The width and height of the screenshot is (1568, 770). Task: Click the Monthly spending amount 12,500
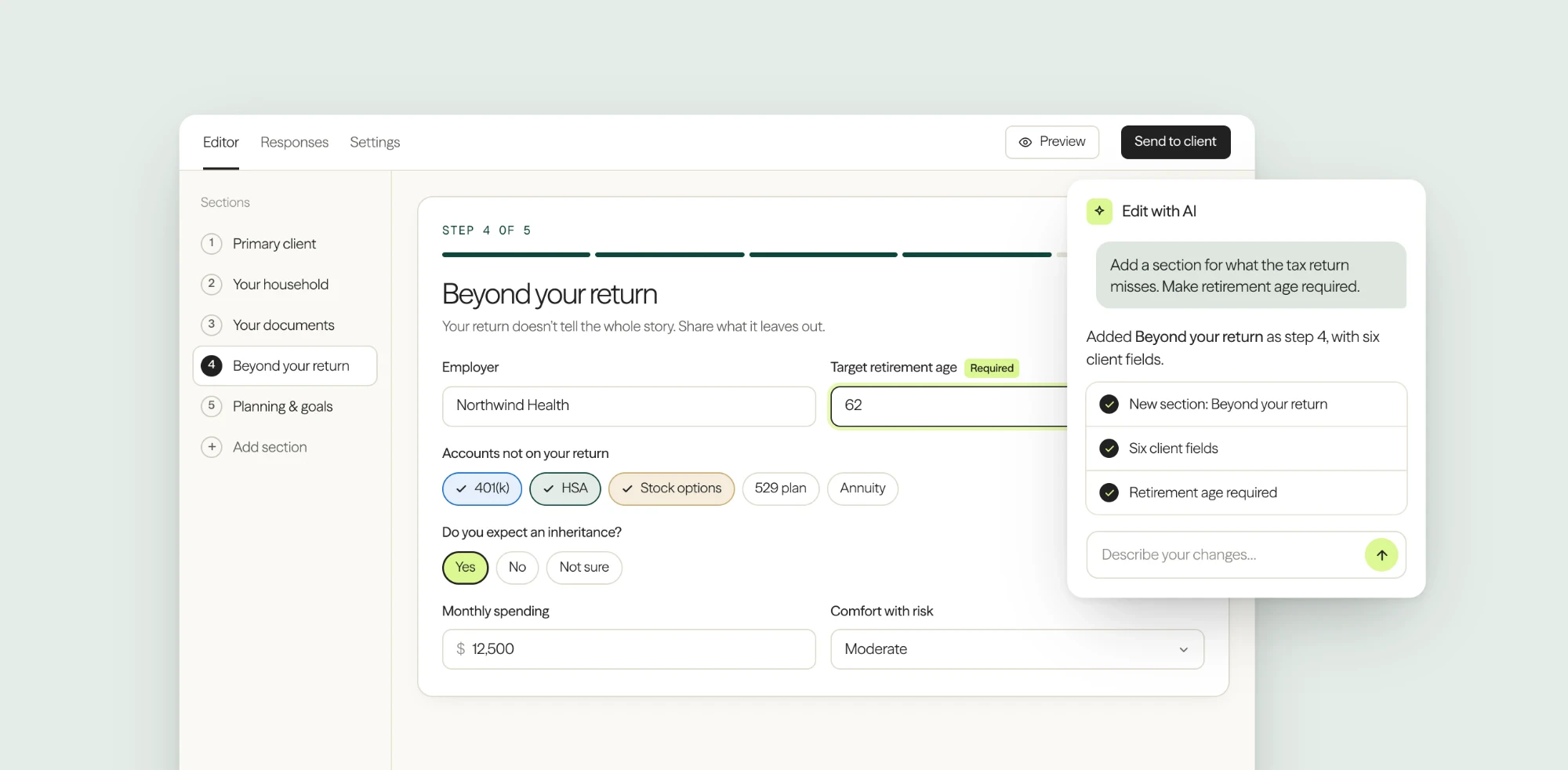pos(493,649)
